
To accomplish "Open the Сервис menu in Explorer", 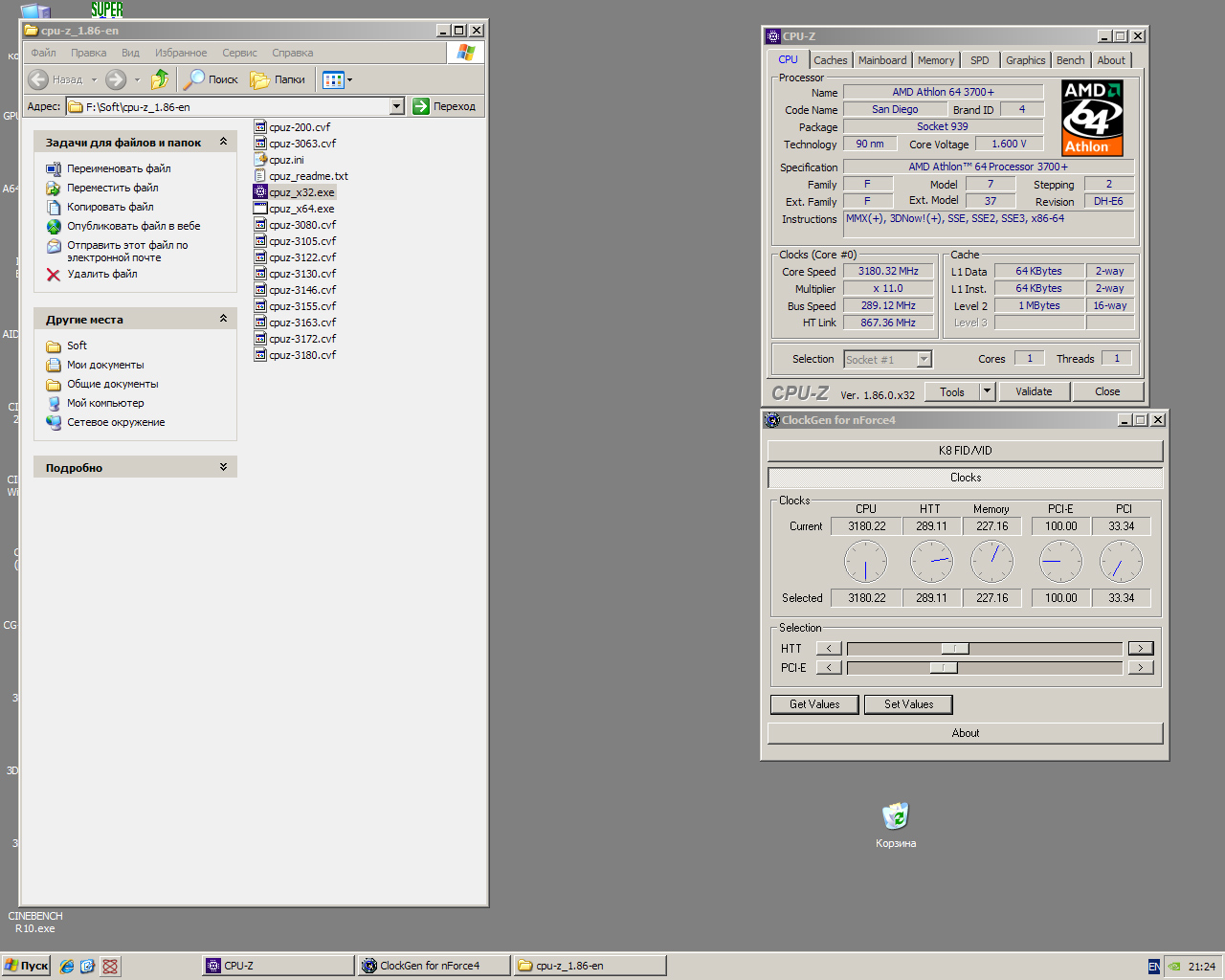I will coord(239,53).
